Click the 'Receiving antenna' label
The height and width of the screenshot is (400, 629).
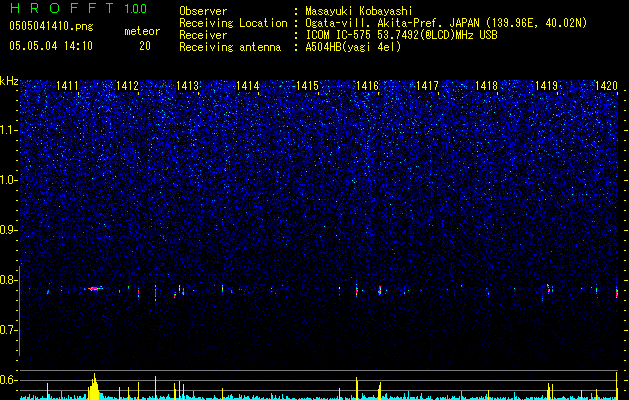coord(230,47)
